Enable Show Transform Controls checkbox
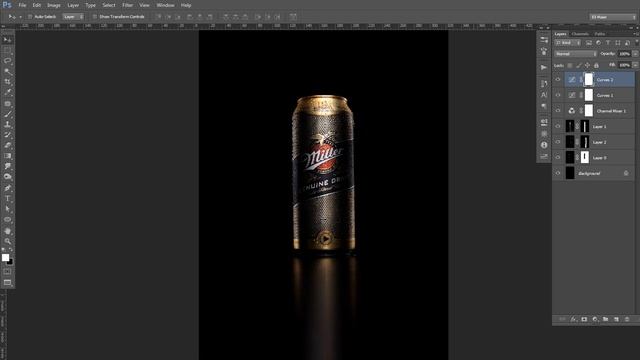 (95, 17)
